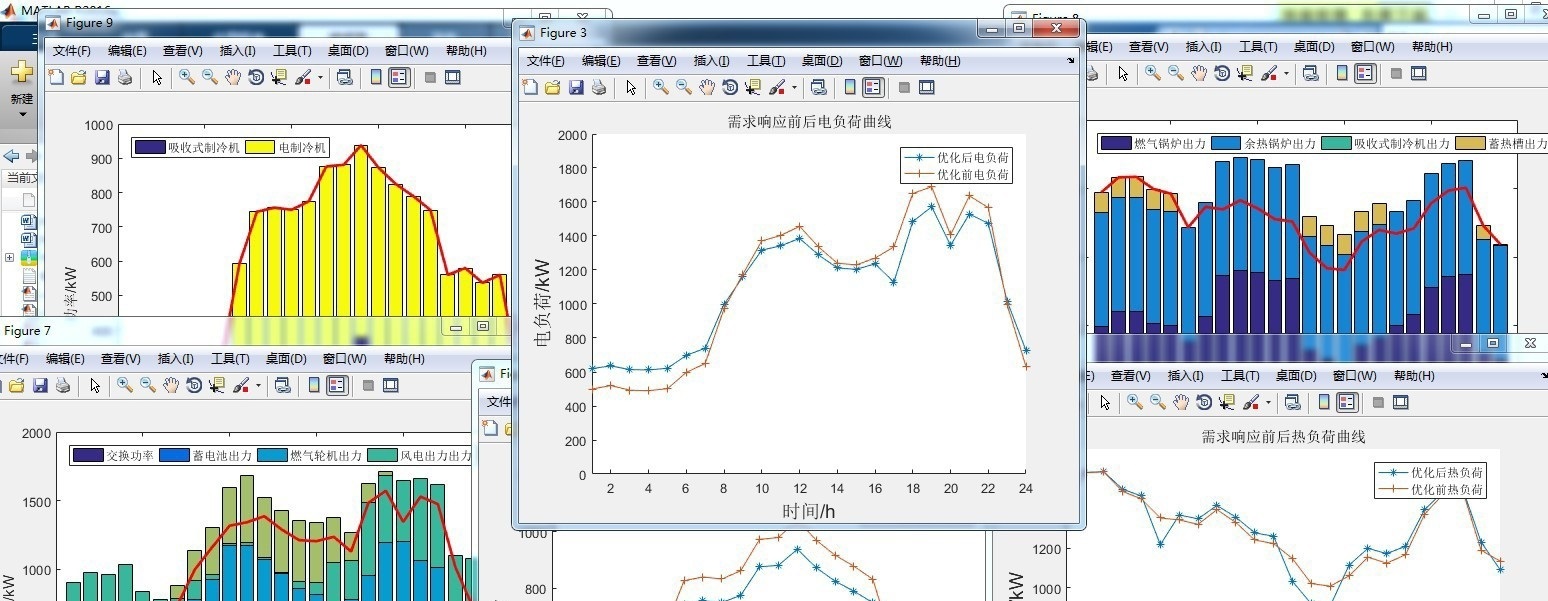Rotate 3D tool in Figure 7 toolbar
This screenshot has height=601, width=1548.
(x=194, y=385)
